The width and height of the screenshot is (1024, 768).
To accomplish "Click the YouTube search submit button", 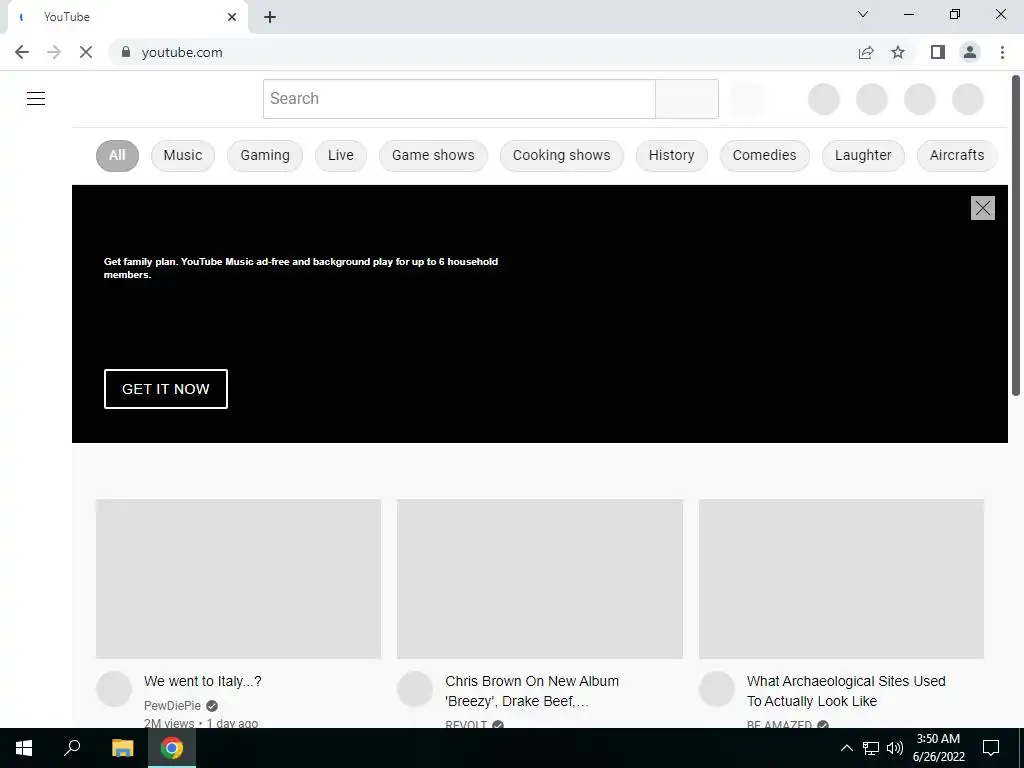I will point(687,99).
